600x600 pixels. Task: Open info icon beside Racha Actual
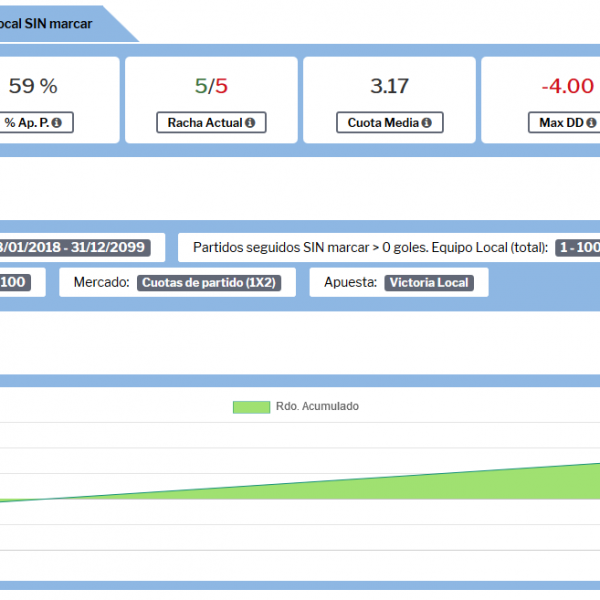[x=250, y=123]
